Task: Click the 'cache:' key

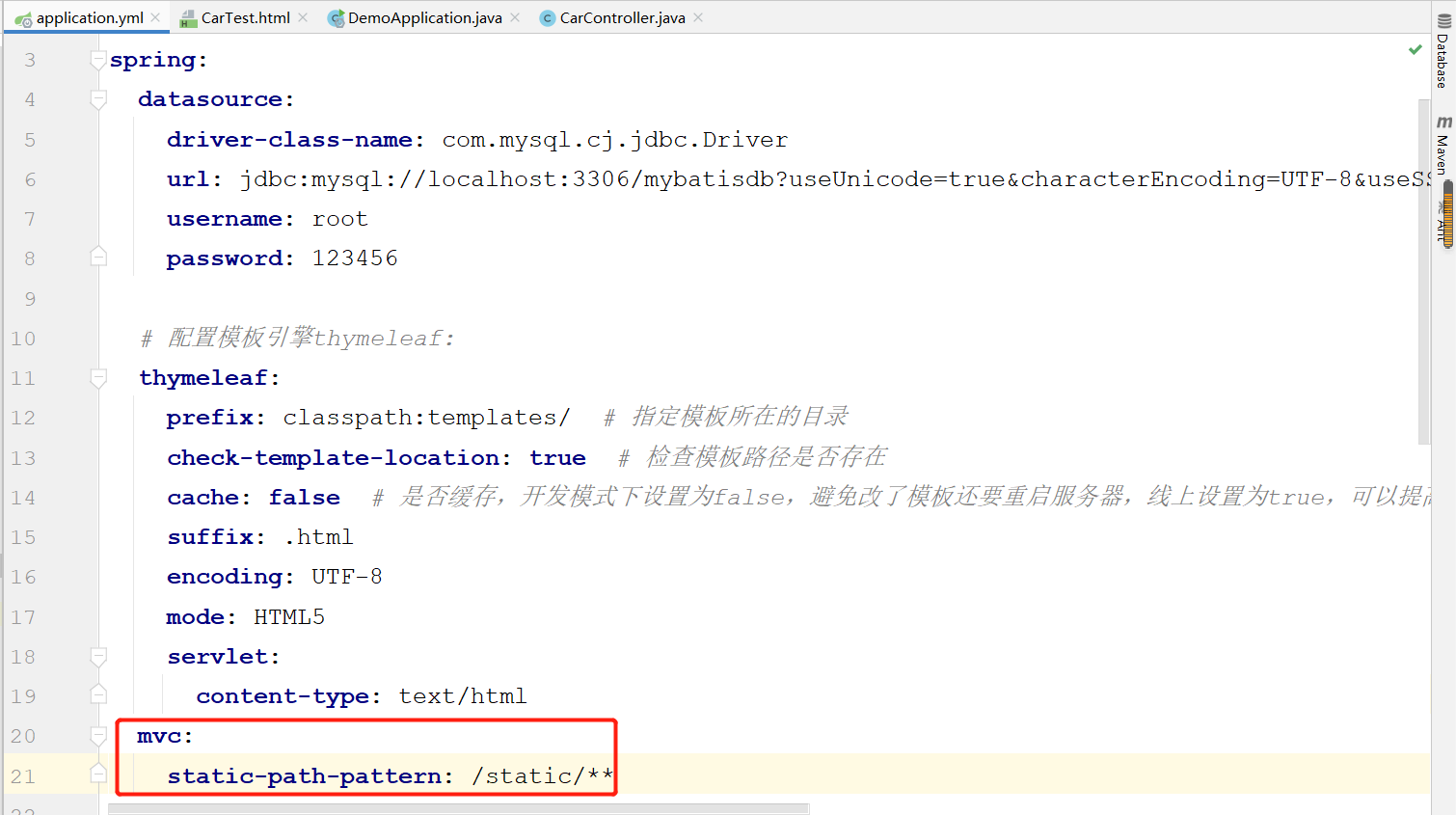Action: [209, 498]
